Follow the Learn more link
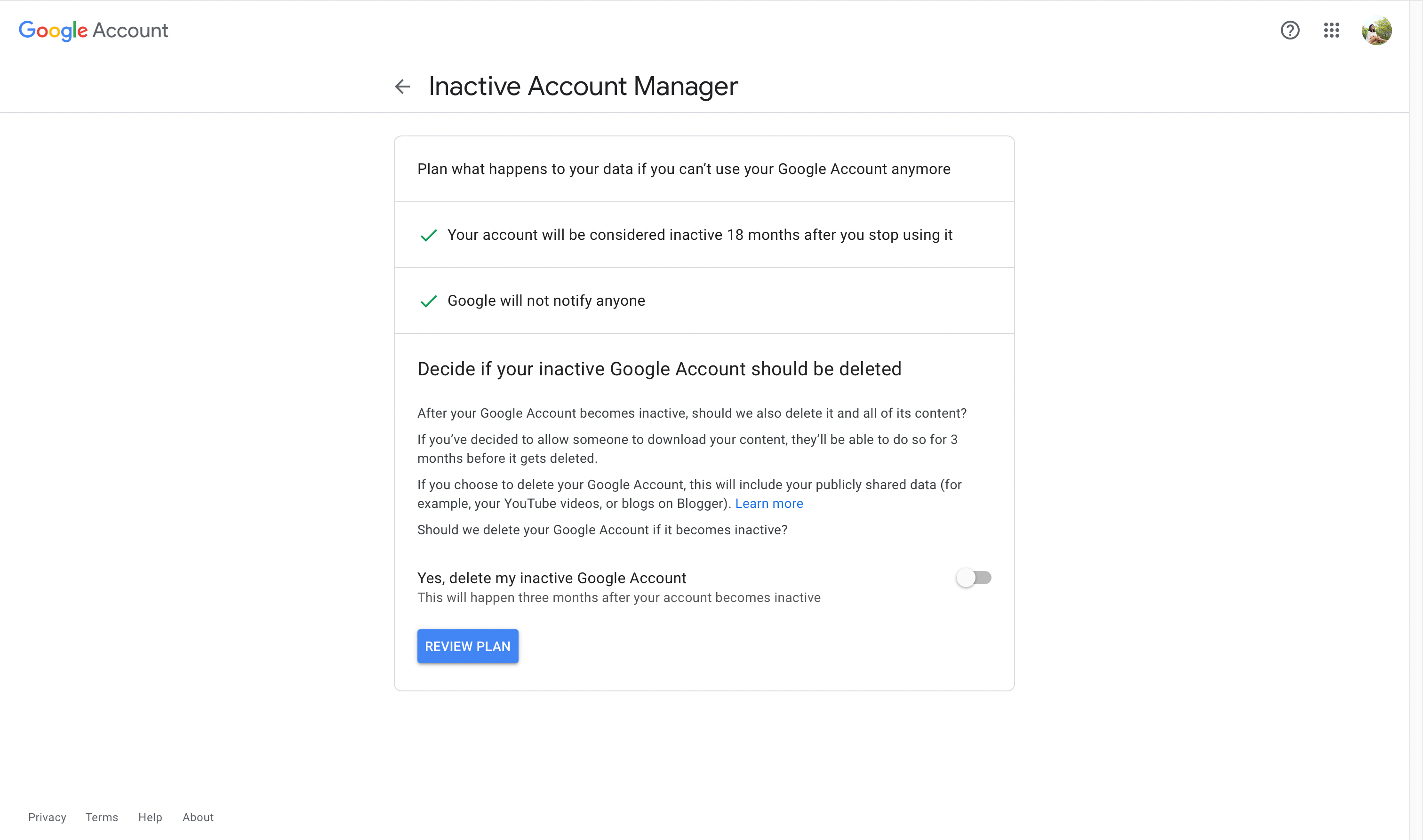This screenshot has width=1423, height=840. click(x=768, y=503)
